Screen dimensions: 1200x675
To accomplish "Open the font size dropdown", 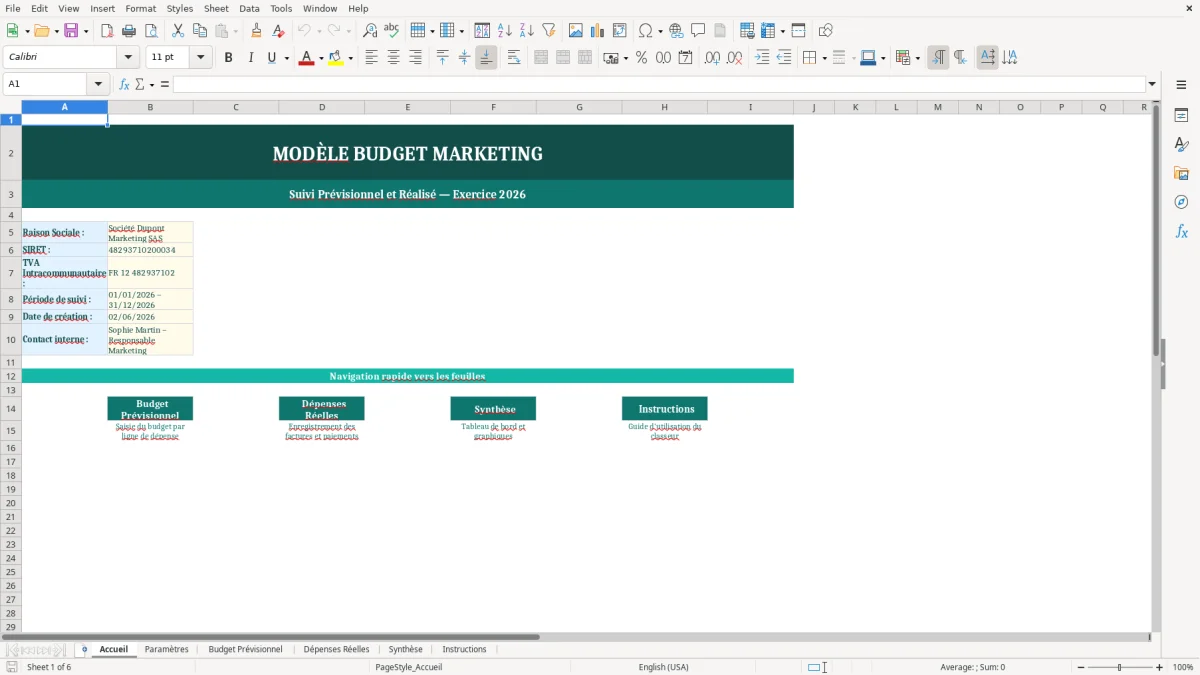I will (x=201, y=58).
